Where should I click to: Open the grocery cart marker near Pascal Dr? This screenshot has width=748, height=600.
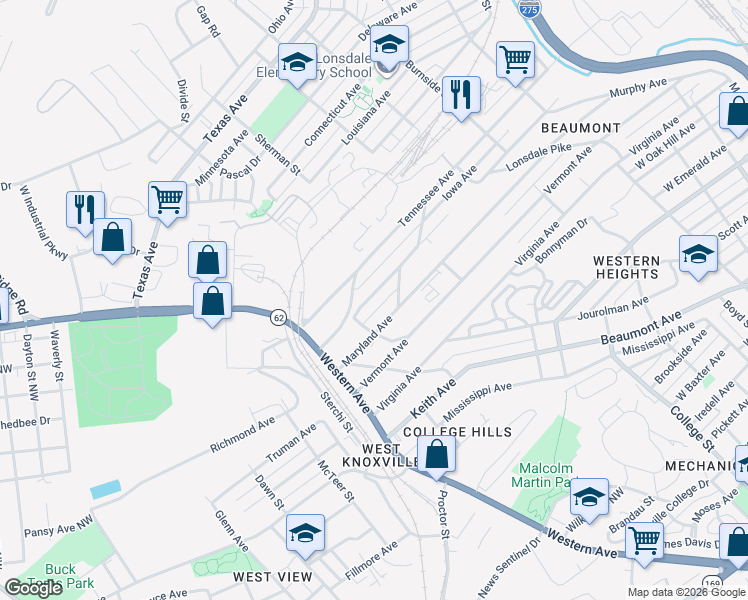[167, 203]
